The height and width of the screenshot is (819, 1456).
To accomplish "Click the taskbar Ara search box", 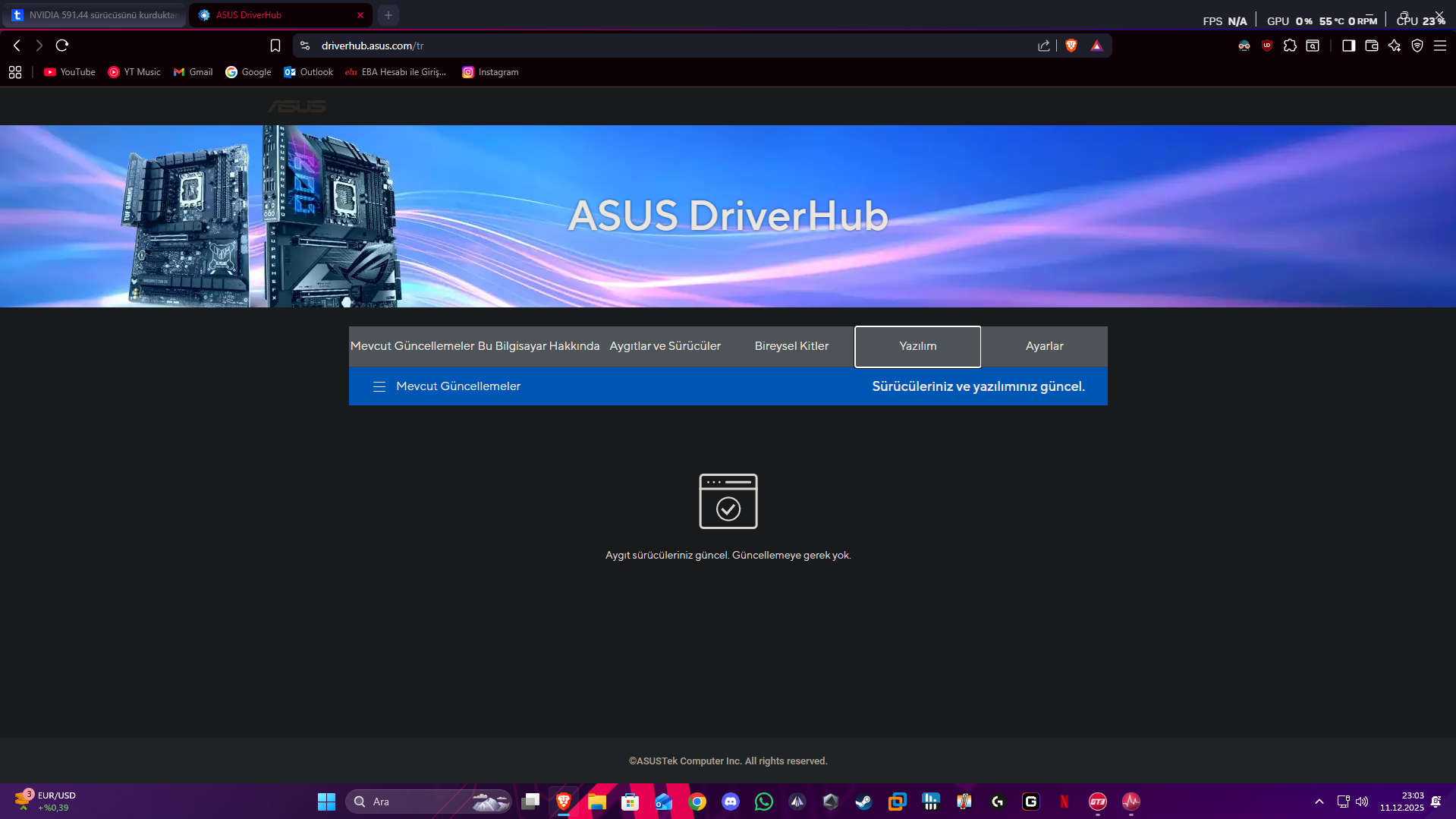I will click(429, 802).
